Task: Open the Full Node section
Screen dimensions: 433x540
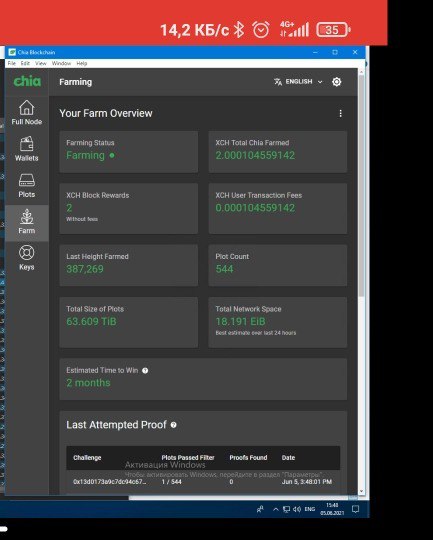Action: click(27, 113)
